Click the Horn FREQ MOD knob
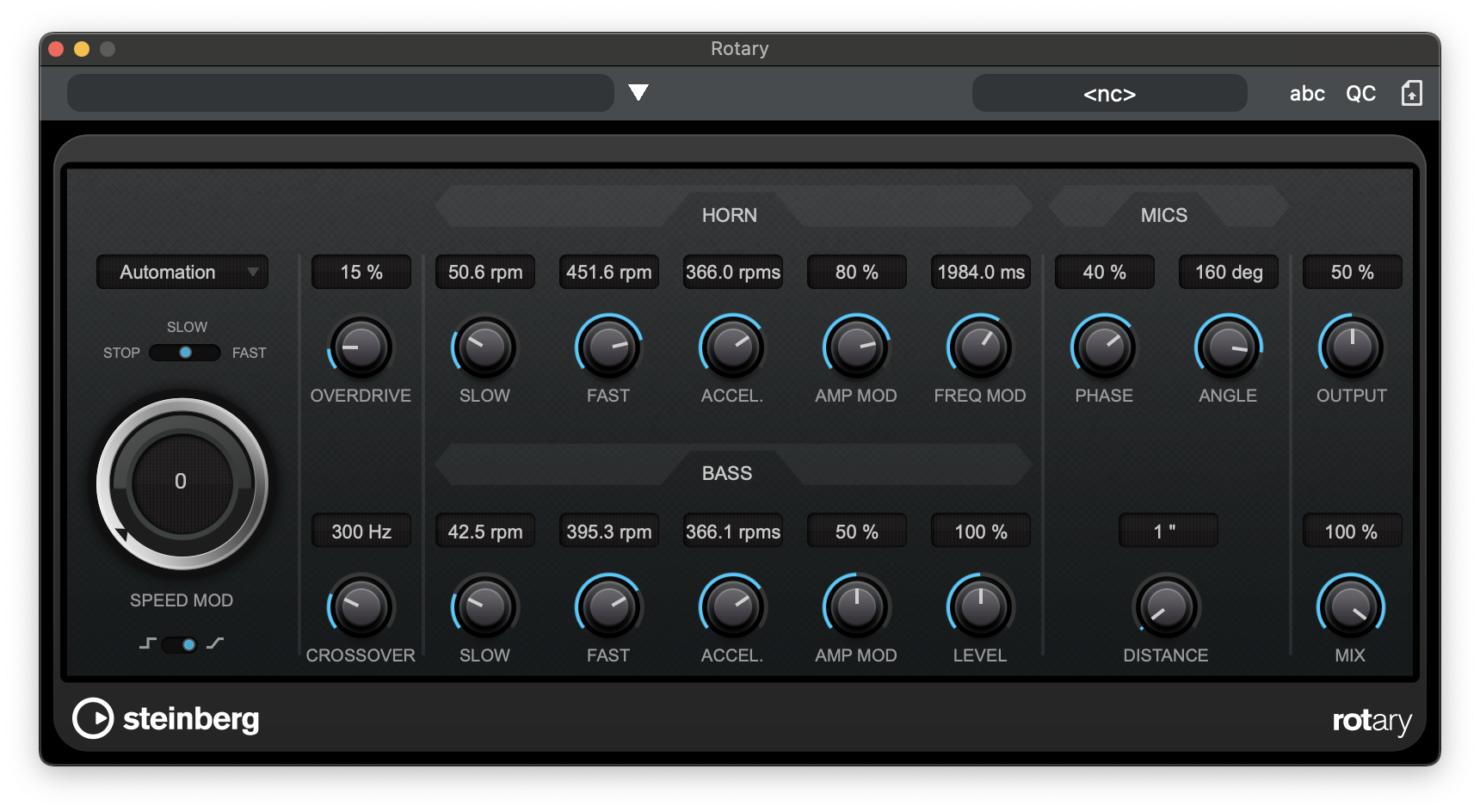Image resolution: width=1480 pixels, height=812 pixels. click(980, 348)
